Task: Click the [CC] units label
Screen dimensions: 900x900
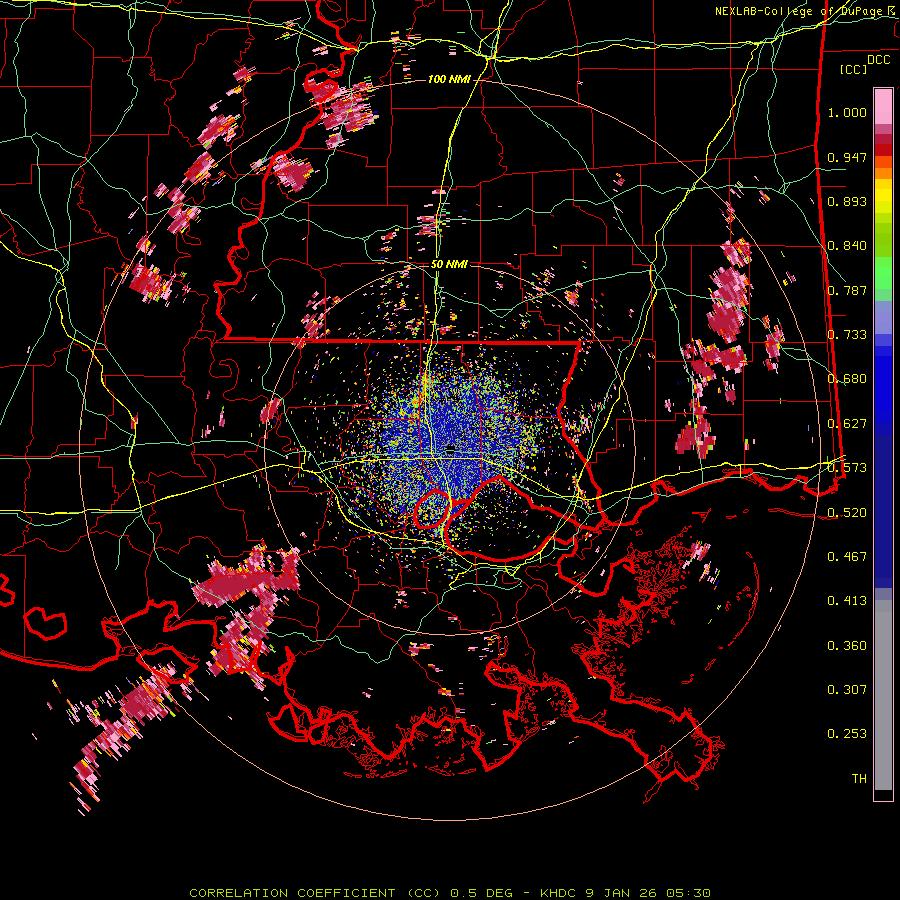Action: click(x=854, y=69)
